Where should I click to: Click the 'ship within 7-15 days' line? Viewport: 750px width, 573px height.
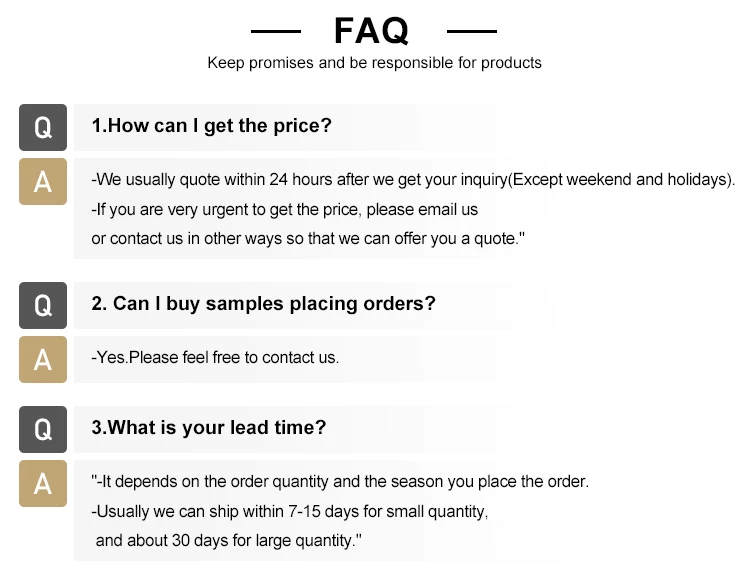pos(289,512)
